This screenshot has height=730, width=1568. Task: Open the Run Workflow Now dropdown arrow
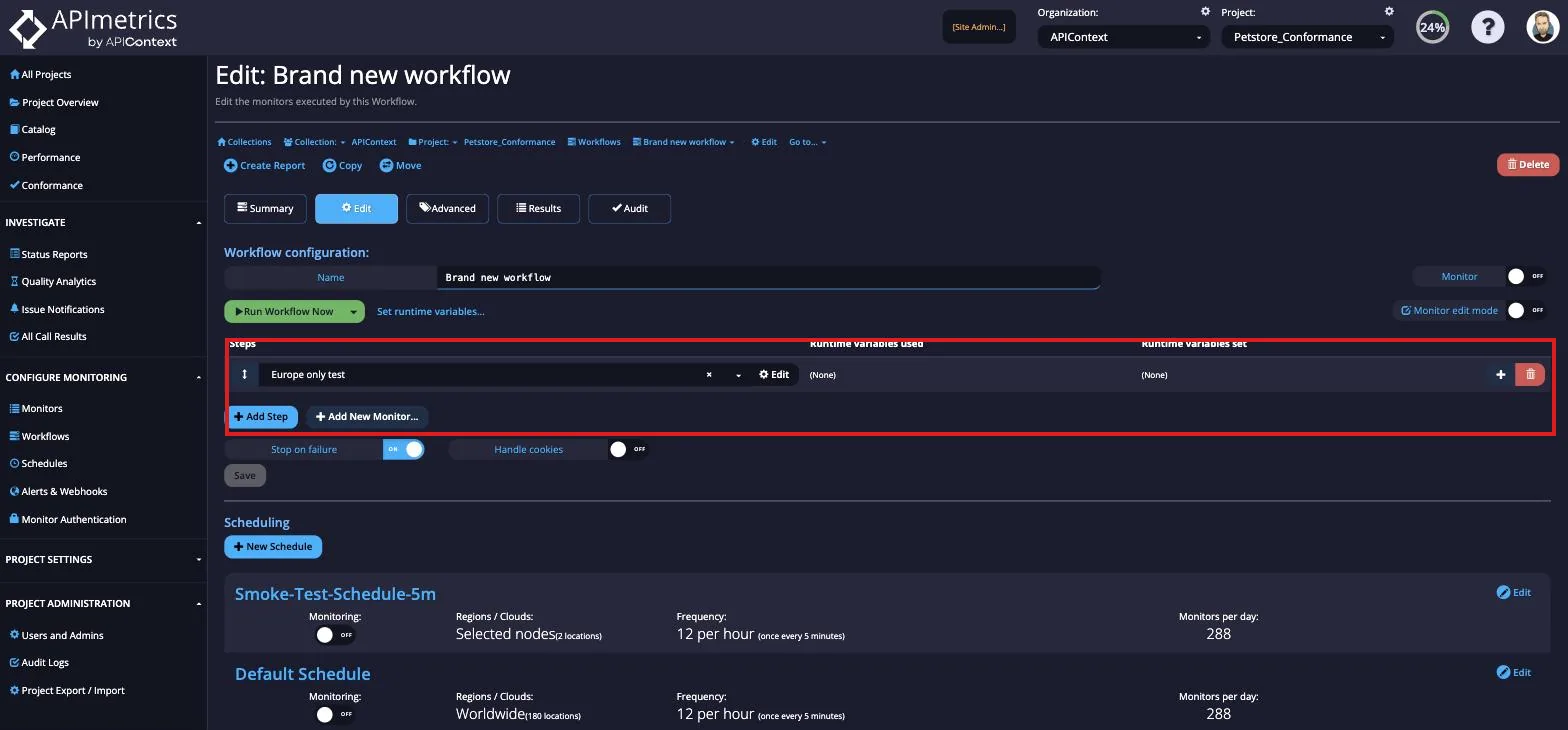(x=354, y=311)
